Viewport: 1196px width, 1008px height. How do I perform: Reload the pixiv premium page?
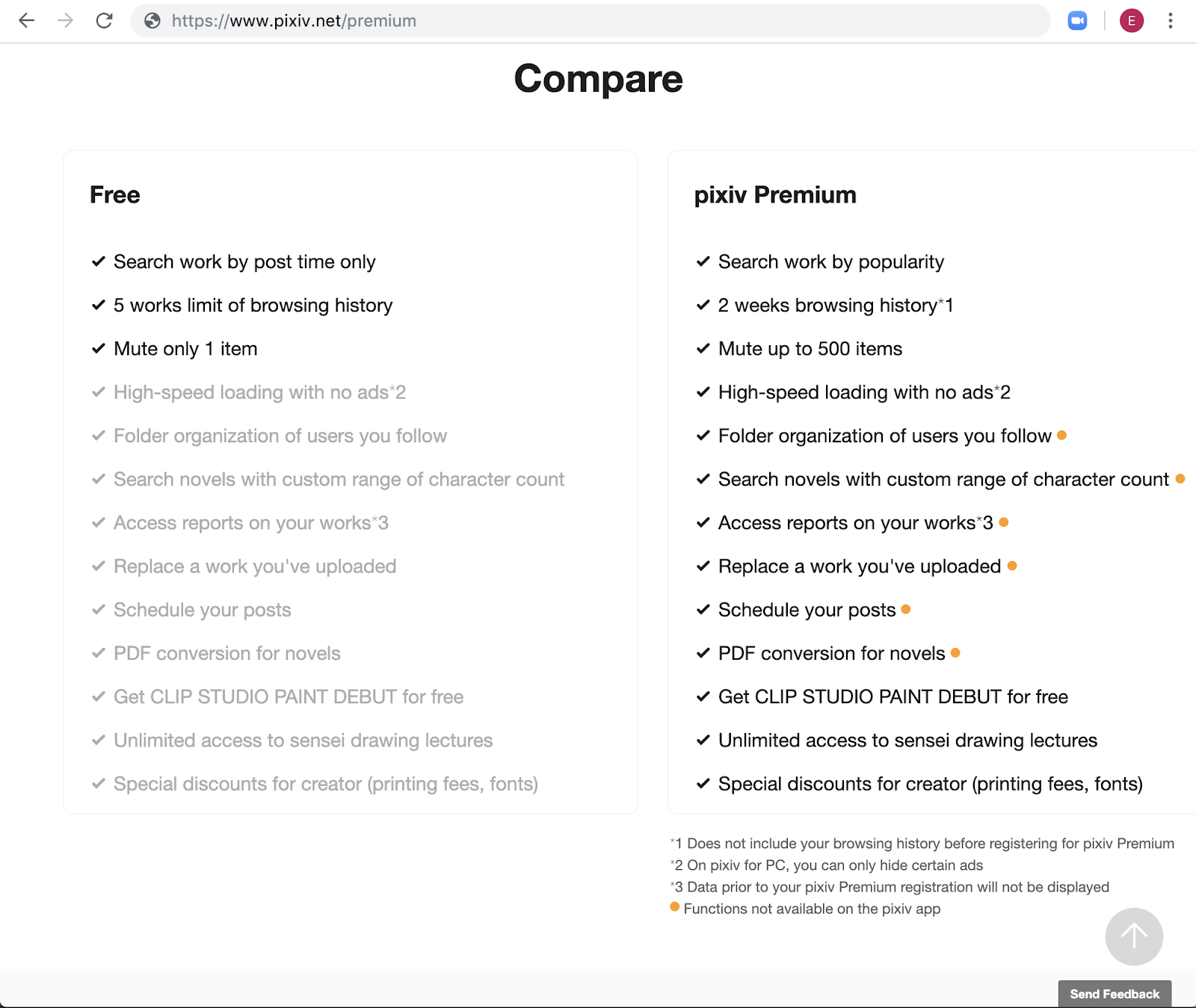105,21
